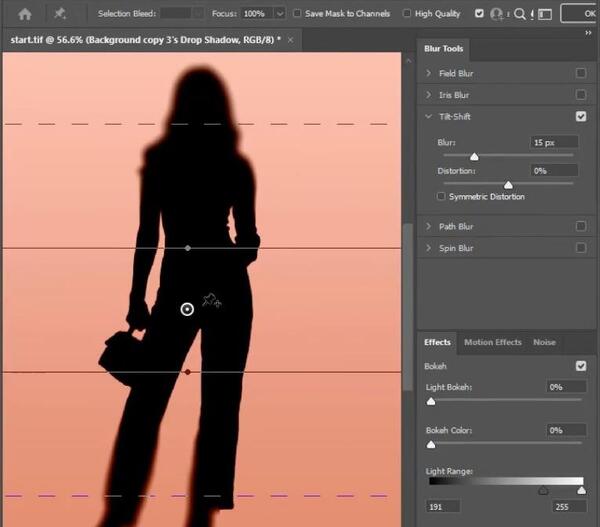Enable the Path Blur checkbox
Viewport: 600px width, 527px height.
click(580, 226)
